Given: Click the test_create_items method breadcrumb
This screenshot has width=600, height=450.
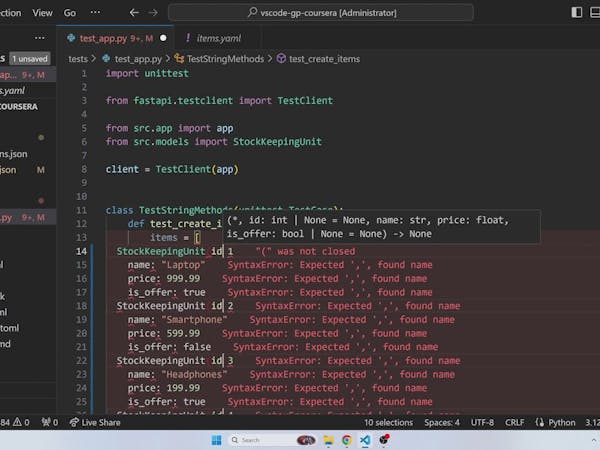Looking at the screenshot, I should point(324,59).
